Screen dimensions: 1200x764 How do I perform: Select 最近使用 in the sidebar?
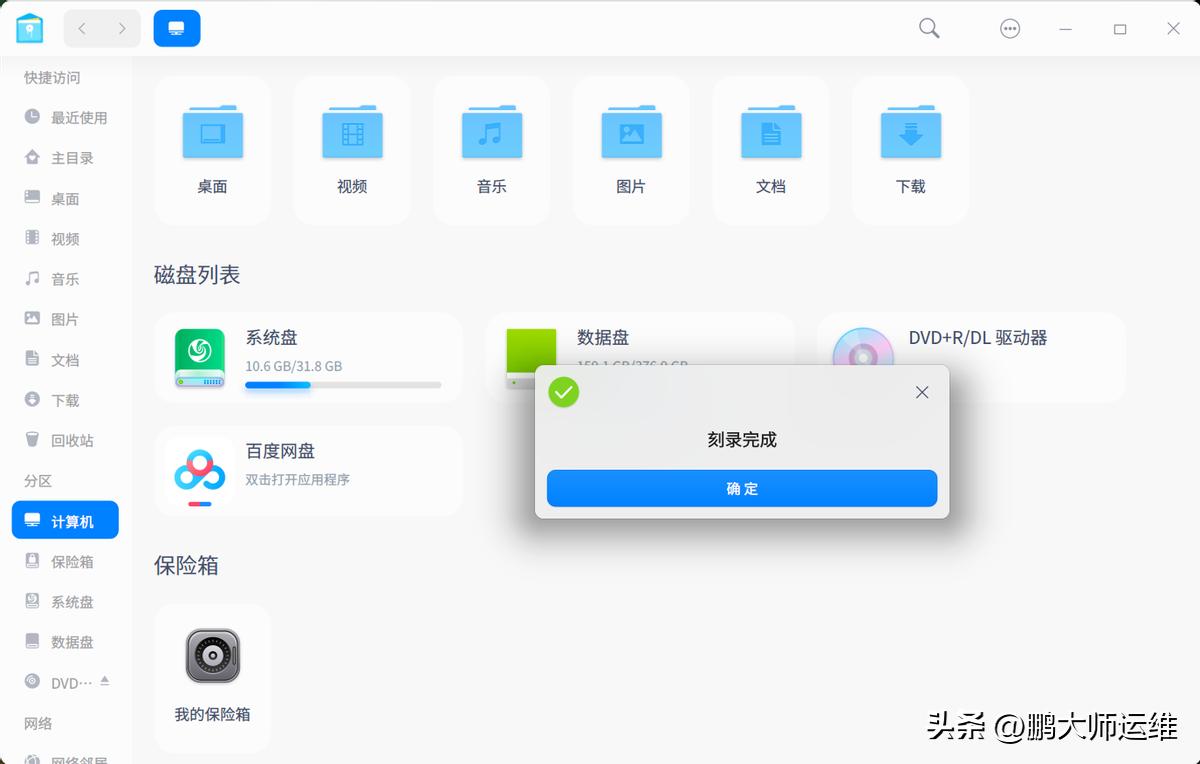pos(63,117)
